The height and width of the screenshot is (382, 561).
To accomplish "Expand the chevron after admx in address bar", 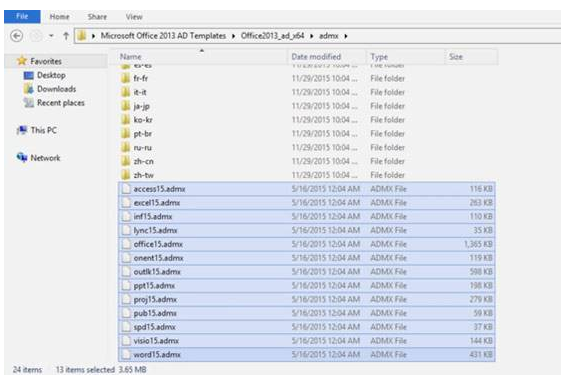I will (346, 36).
